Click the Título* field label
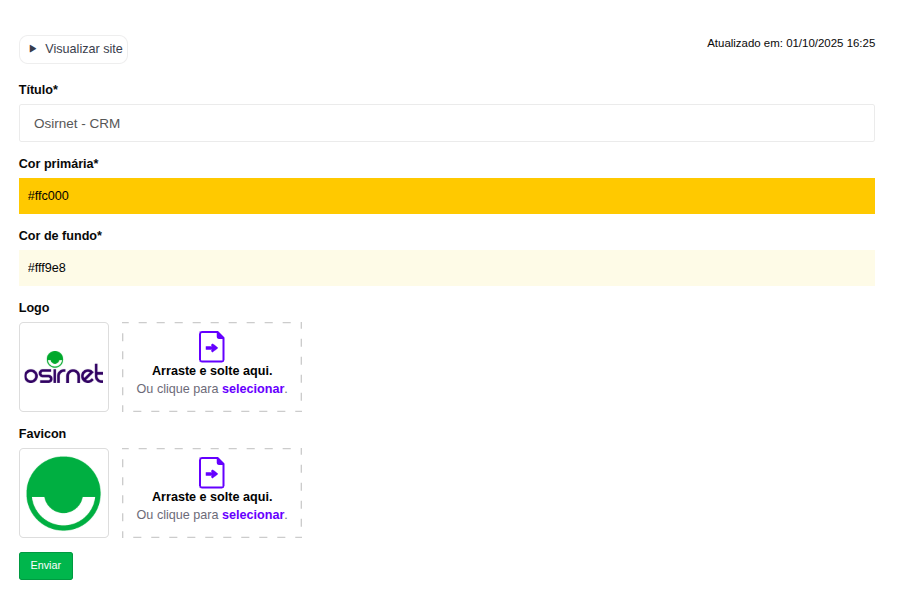Image resolution: width=910 pixels, height=614 pixels. click(x=39, y=90)
